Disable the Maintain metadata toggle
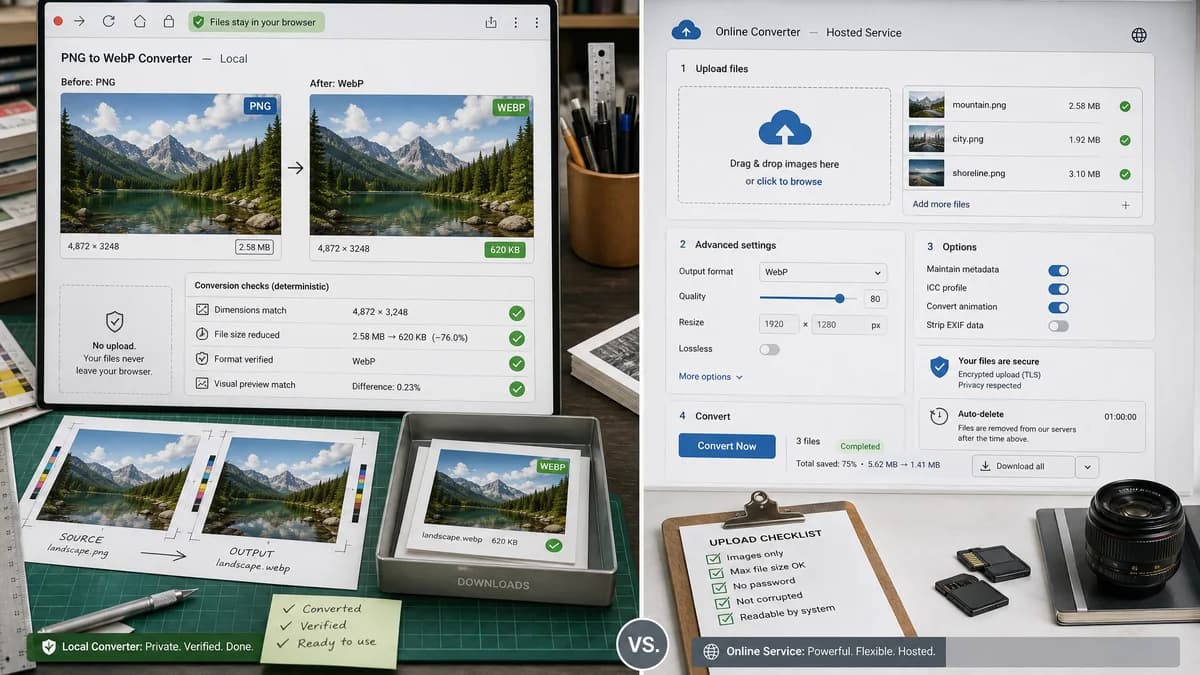The width and height of the screenshot is (1200, 675). (1058, 270)
